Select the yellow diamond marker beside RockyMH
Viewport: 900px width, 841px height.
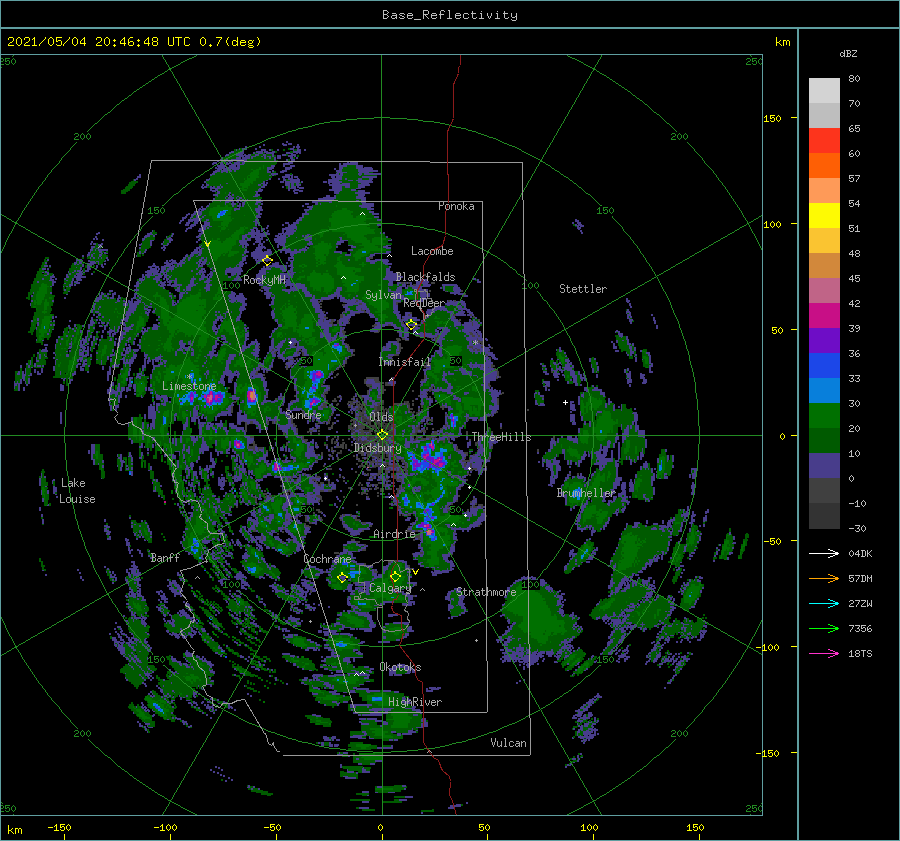coord(267,261)
